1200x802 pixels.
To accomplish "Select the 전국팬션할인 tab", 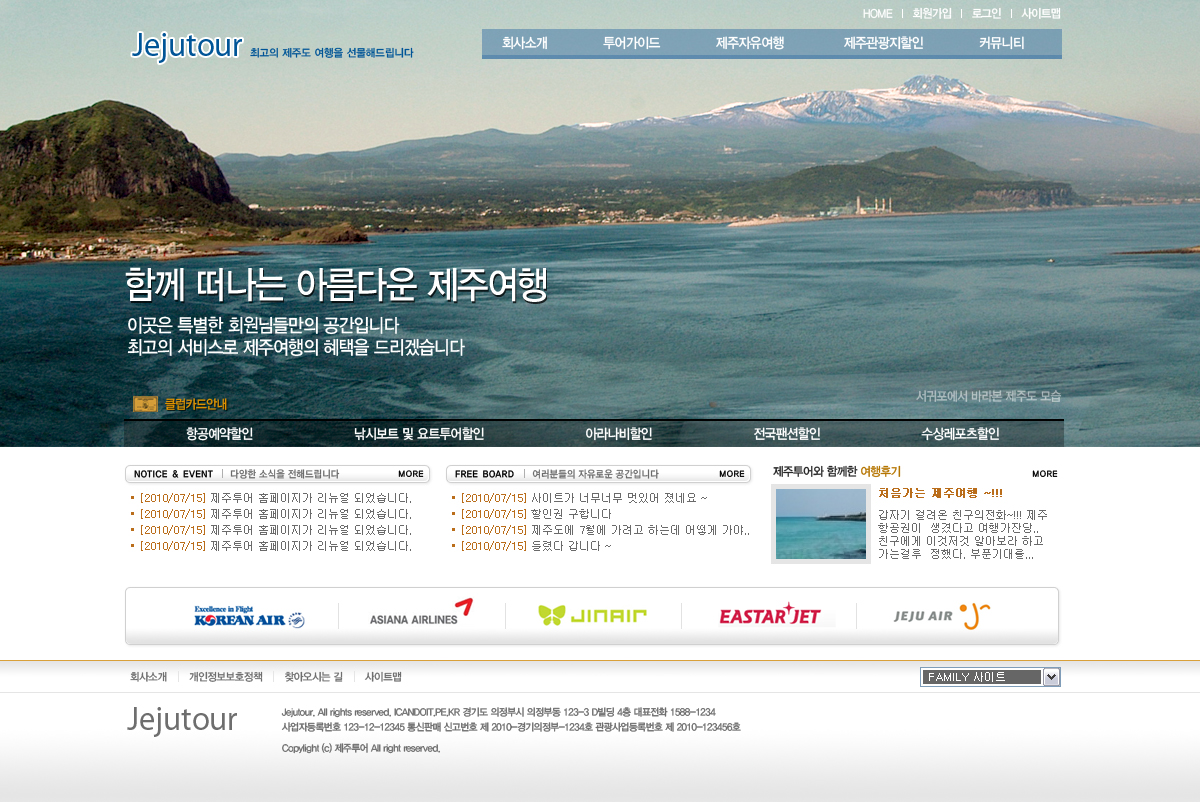I will pyautogui.click(x=786, y=434).
